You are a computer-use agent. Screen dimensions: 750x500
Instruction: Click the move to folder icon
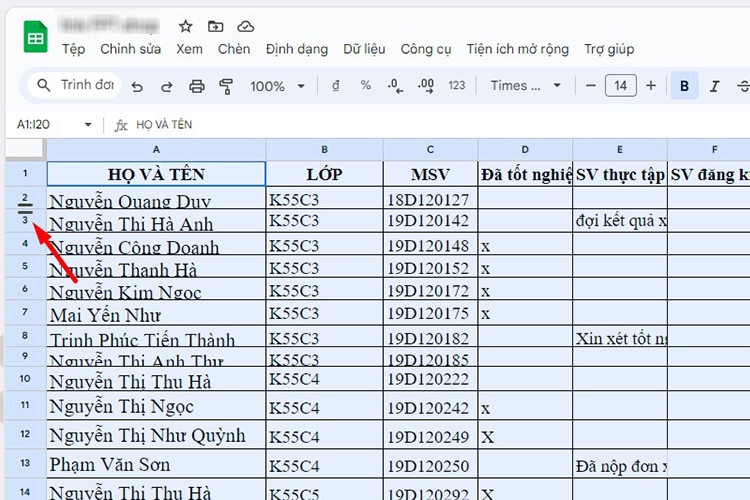click(x=215, y=26)
